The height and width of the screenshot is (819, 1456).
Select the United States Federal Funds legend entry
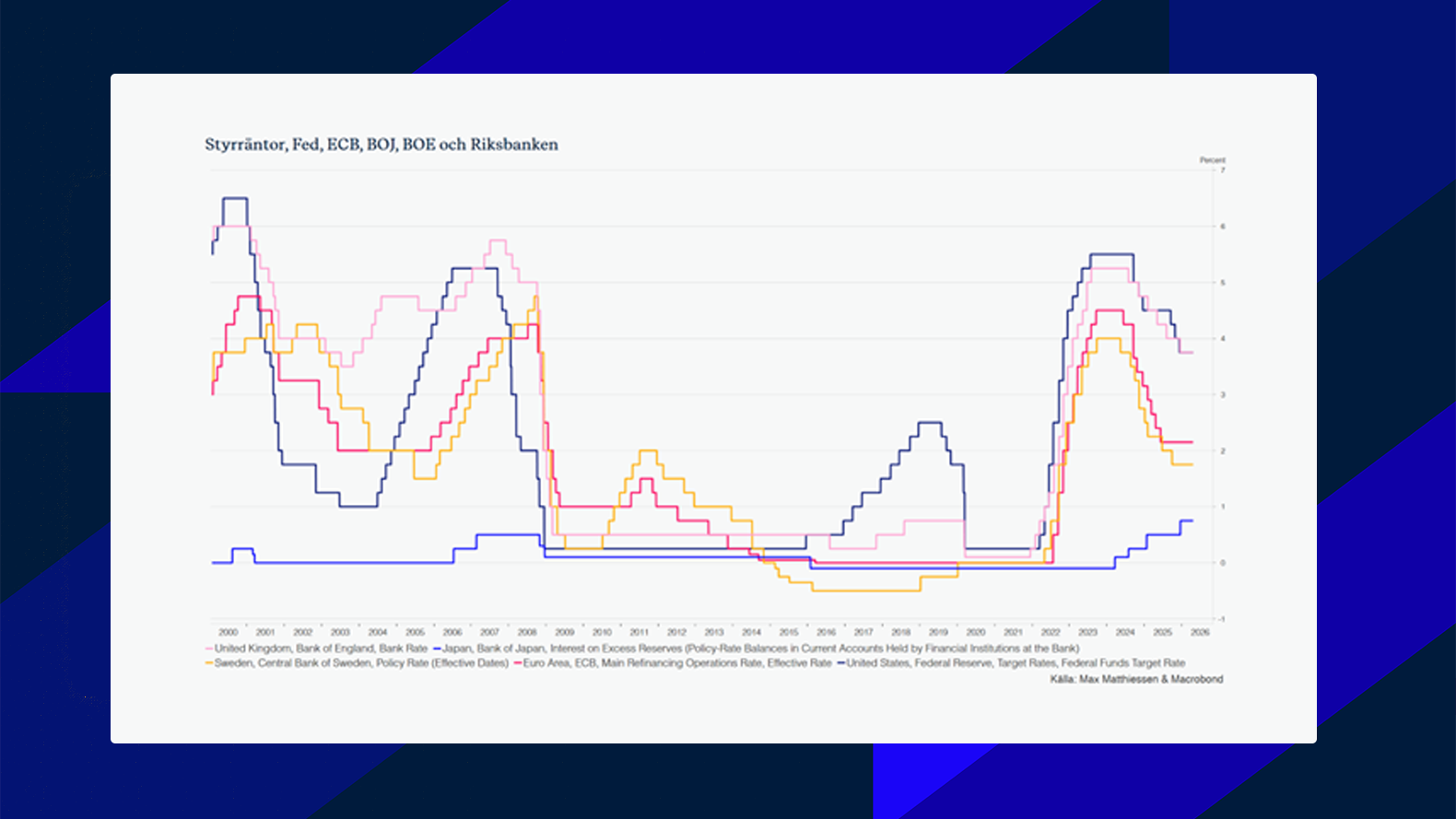(x=1016, y=663)
